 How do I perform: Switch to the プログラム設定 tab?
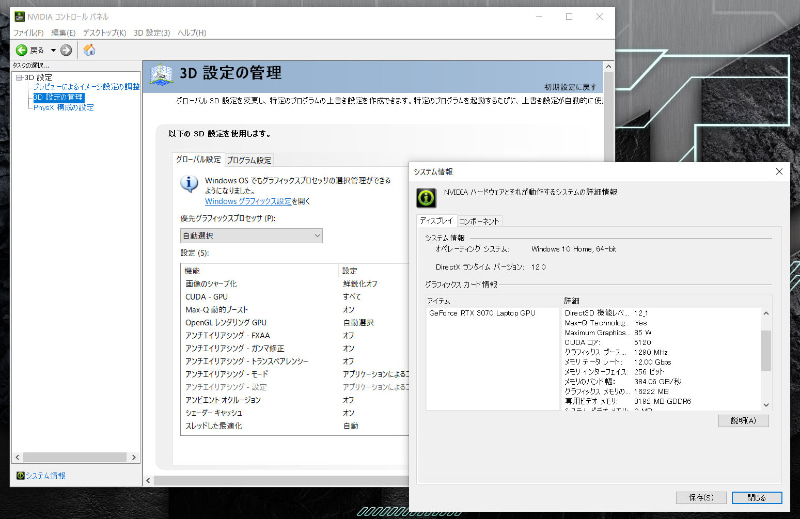pos(249,160)
